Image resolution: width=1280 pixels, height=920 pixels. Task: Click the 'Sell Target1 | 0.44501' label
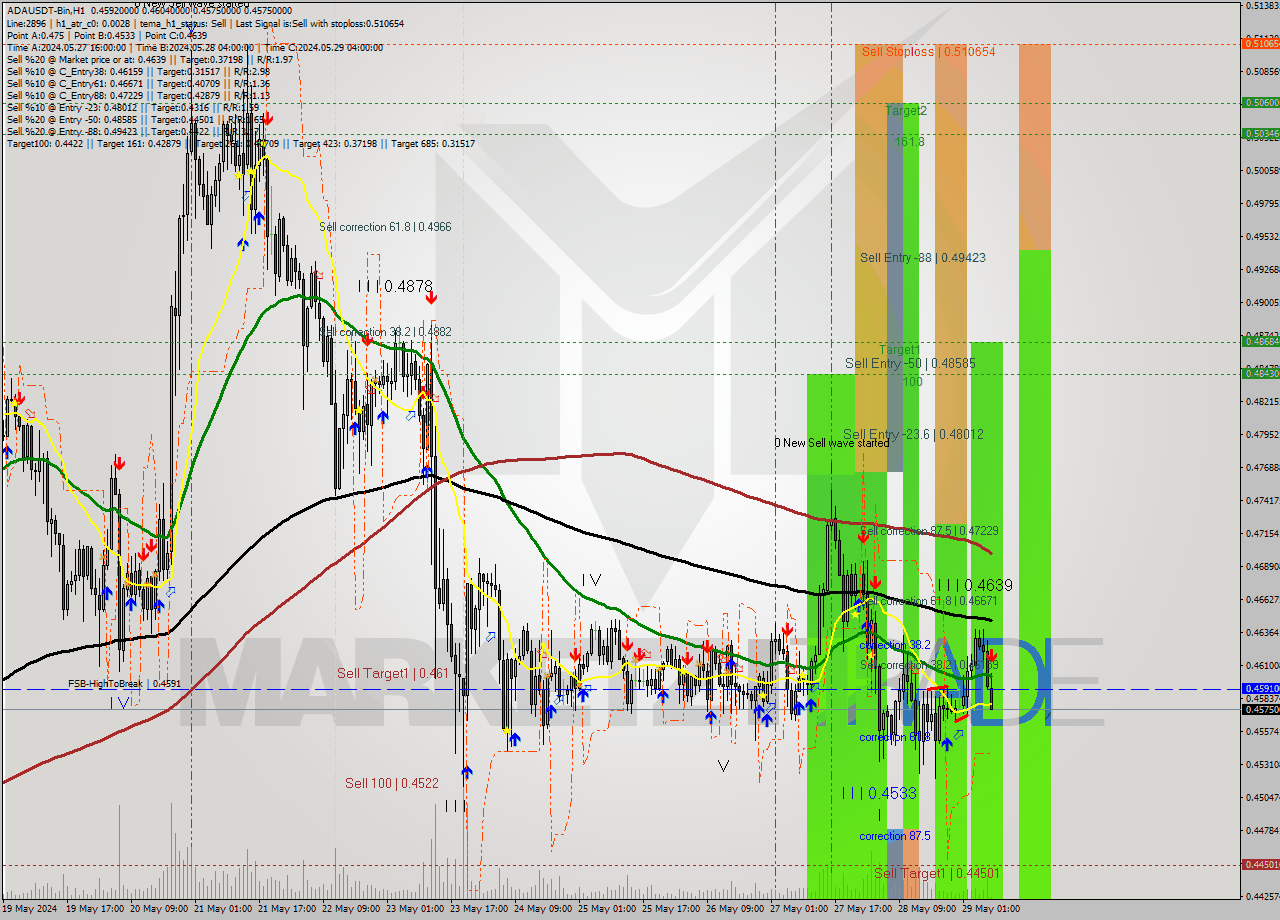point(937,873)
